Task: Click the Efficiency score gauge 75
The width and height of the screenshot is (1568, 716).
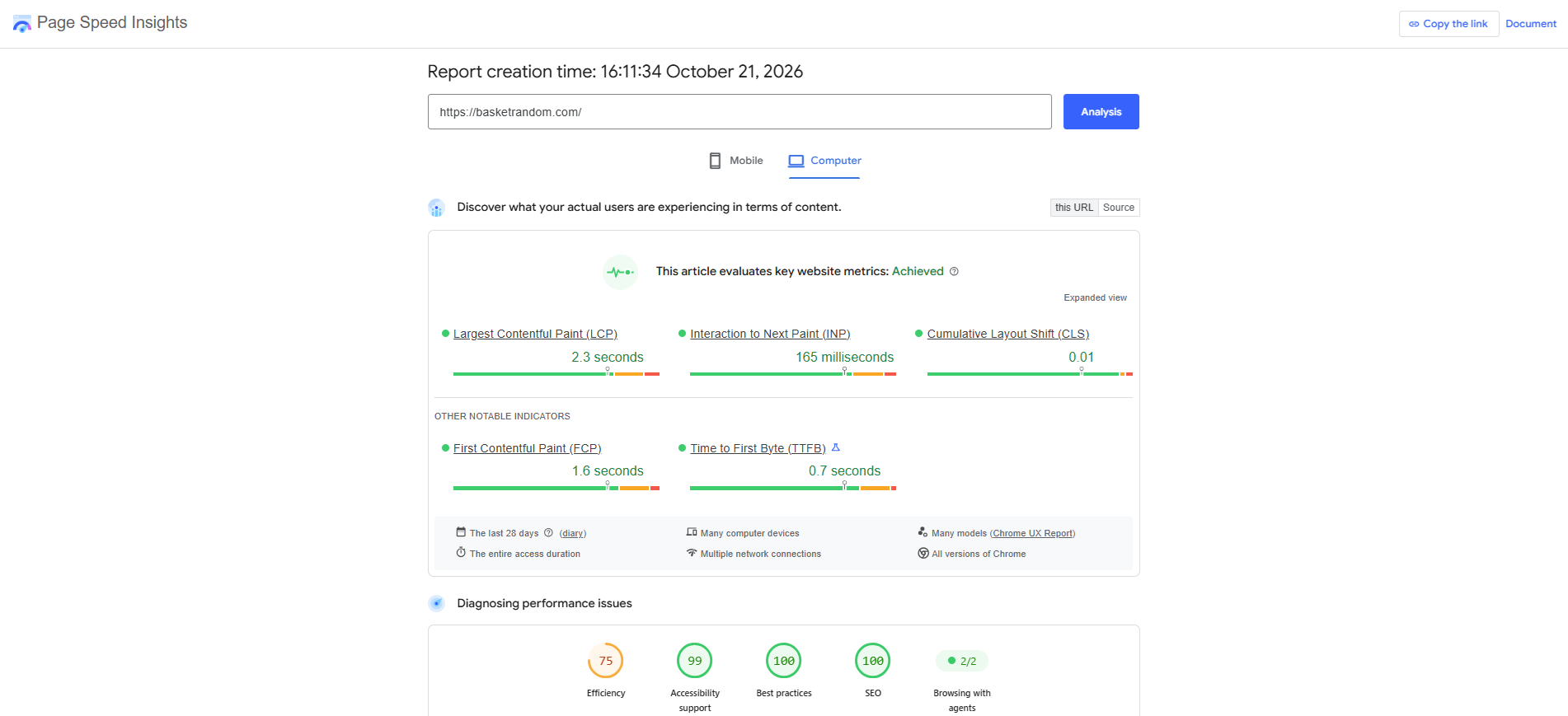Action: click(606, 661)
